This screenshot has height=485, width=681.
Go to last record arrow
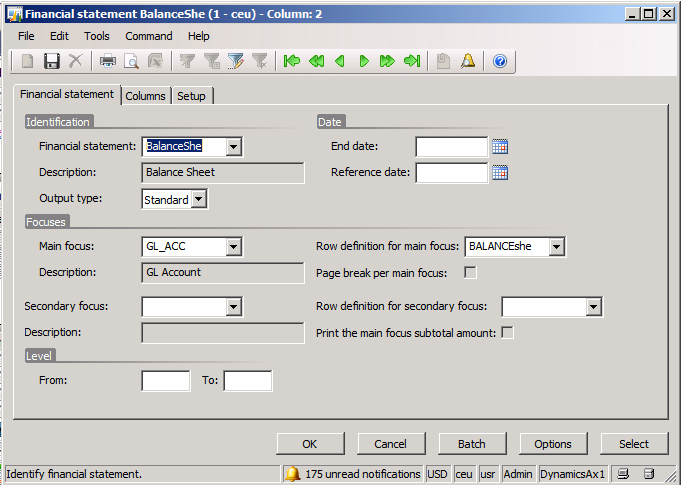(x=412, y=61)
